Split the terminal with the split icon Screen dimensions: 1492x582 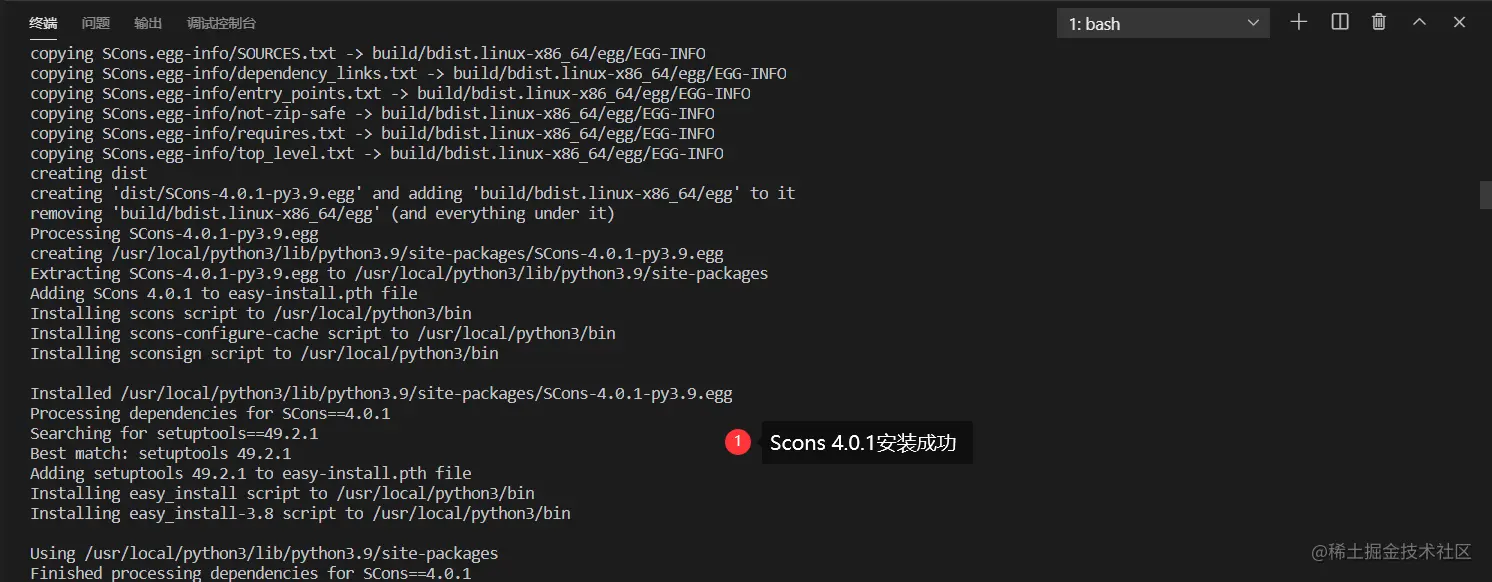pyautogui.click(x=1340, y=22)
